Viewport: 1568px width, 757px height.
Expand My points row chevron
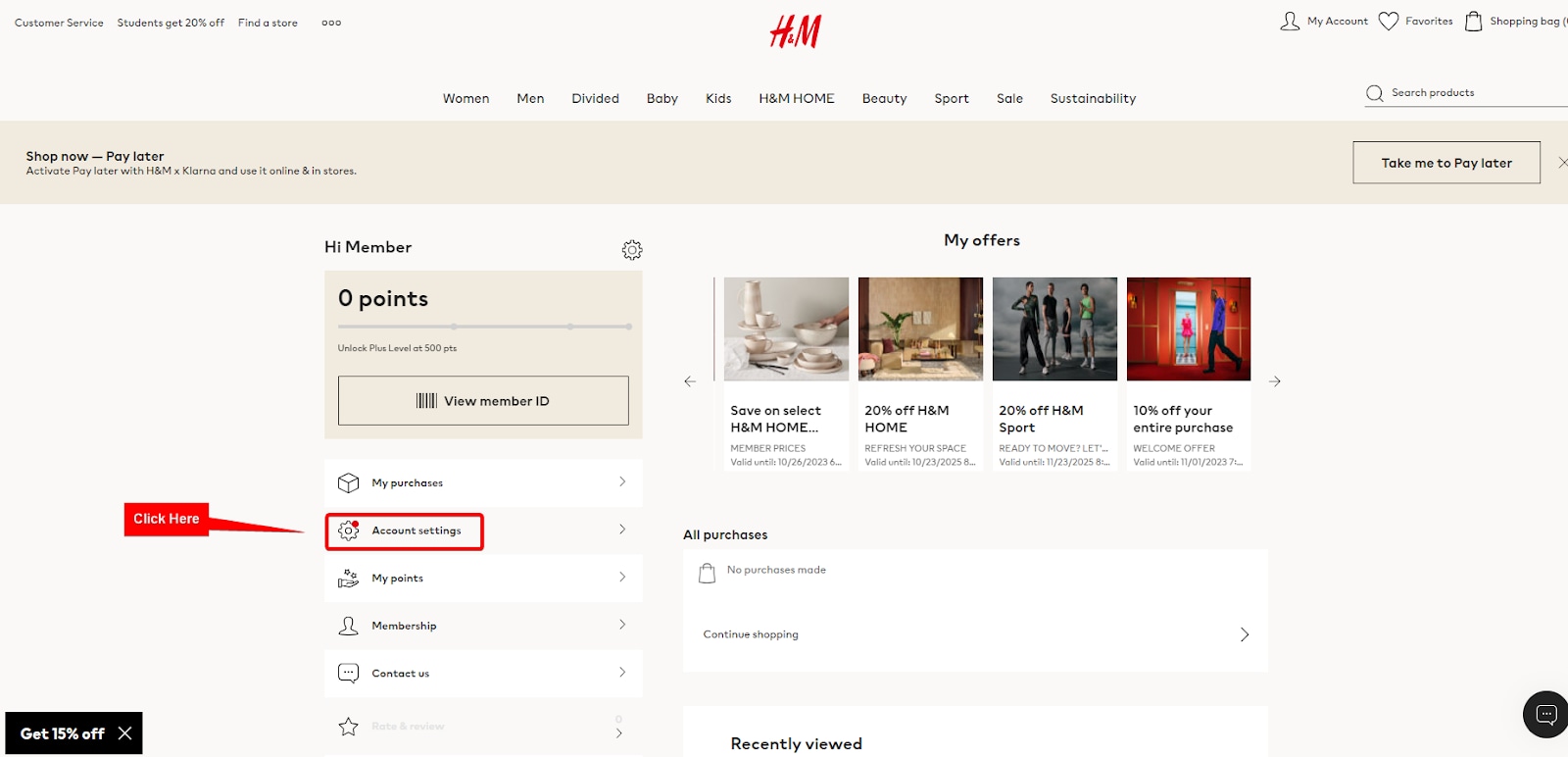[622, 577]
